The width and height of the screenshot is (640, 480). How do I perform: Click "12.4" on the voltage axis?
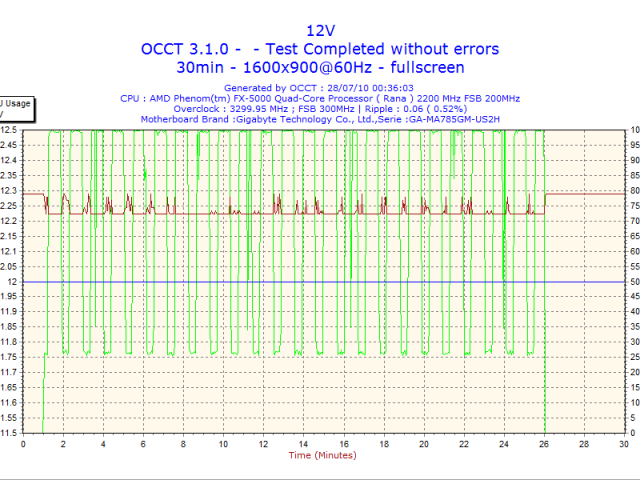tap(8, 160)
